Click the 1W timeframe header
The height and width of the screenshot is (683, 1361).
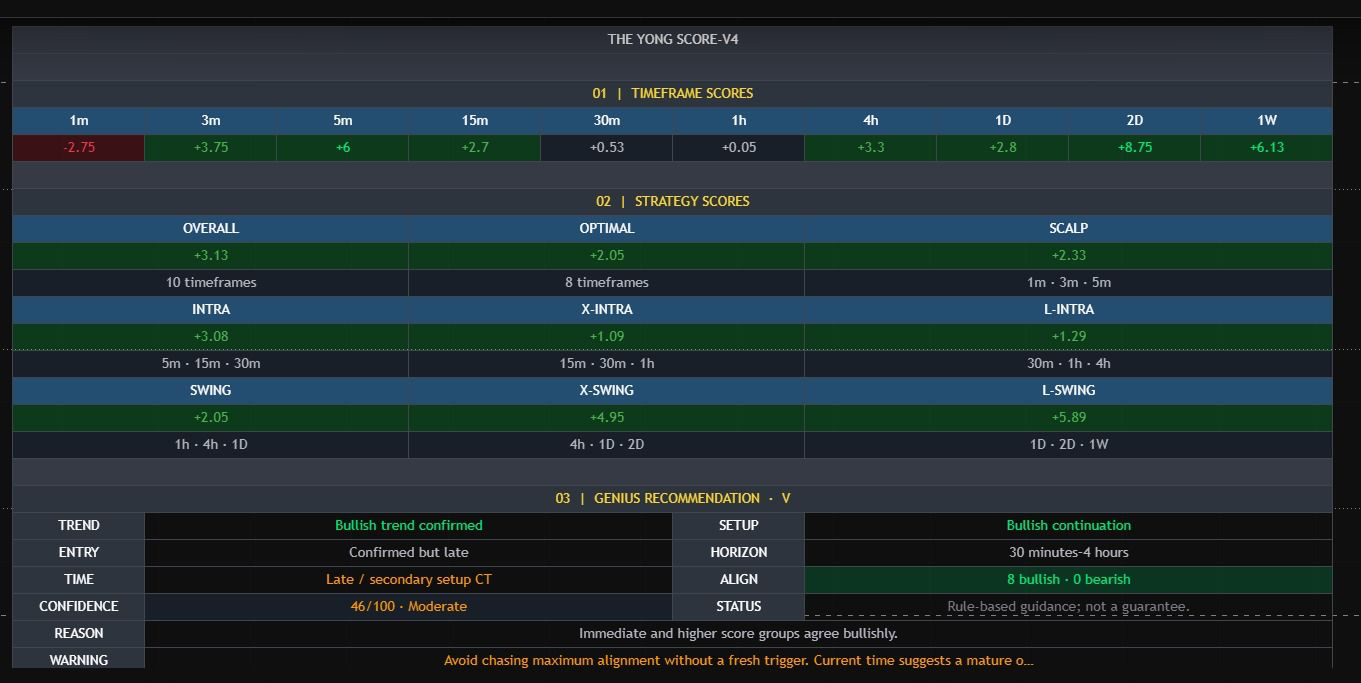tap(1266, 120)
